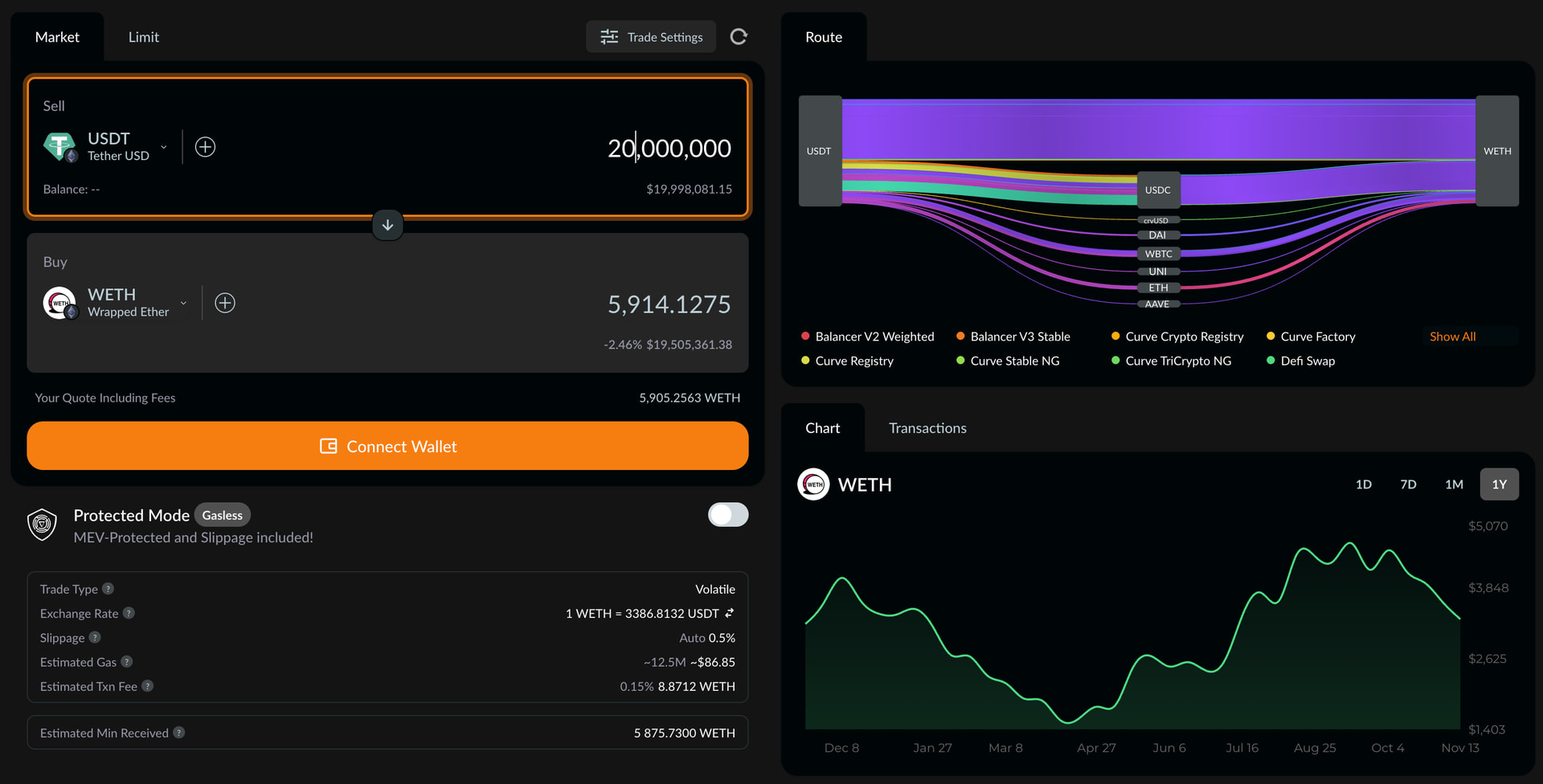Add another sell token with the plus icon

click(x=206, y=147)
